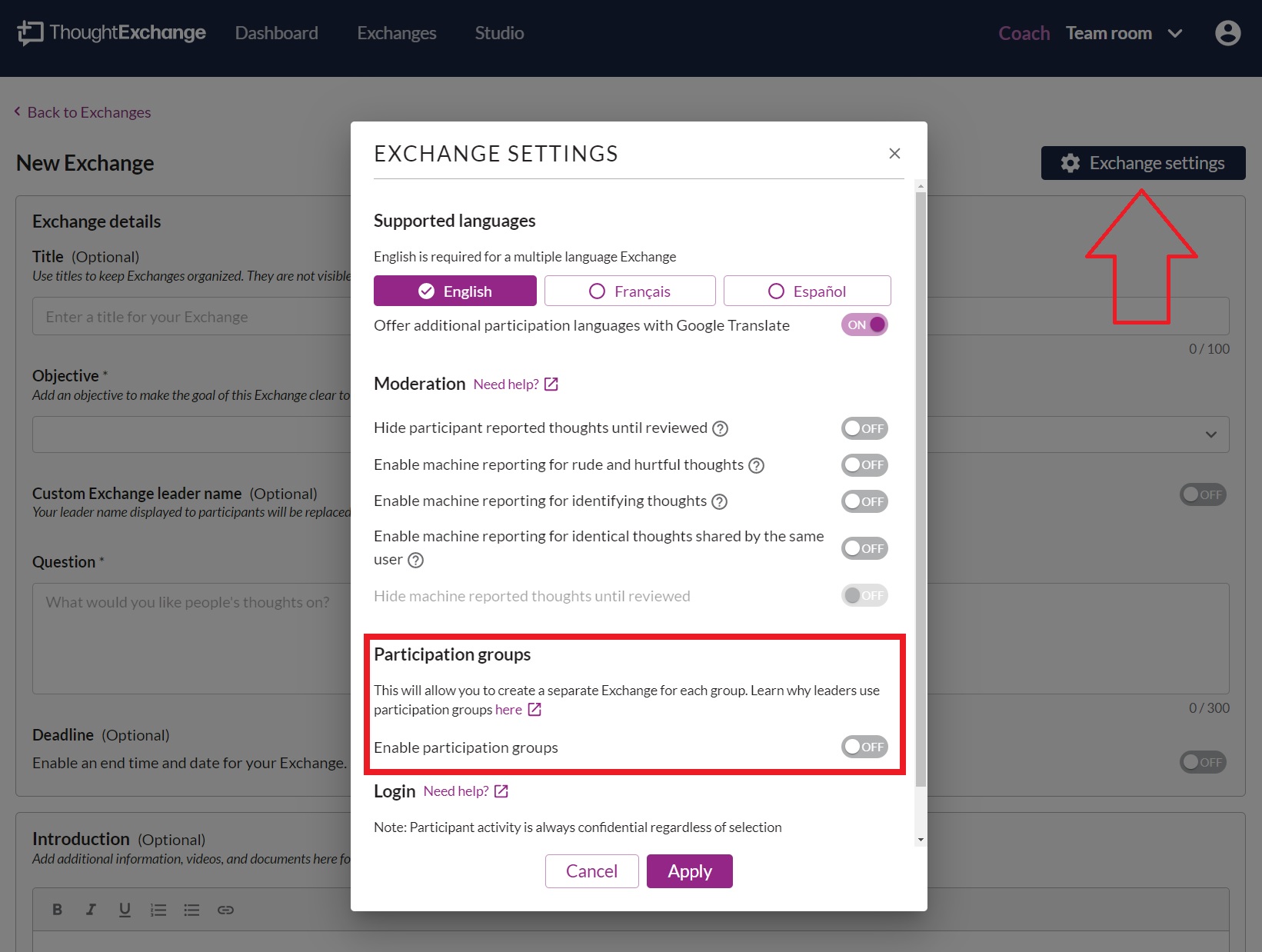Viewport: 1262px width, 952px height.
Task: Open the user account profile icon
Action: 1227,33
